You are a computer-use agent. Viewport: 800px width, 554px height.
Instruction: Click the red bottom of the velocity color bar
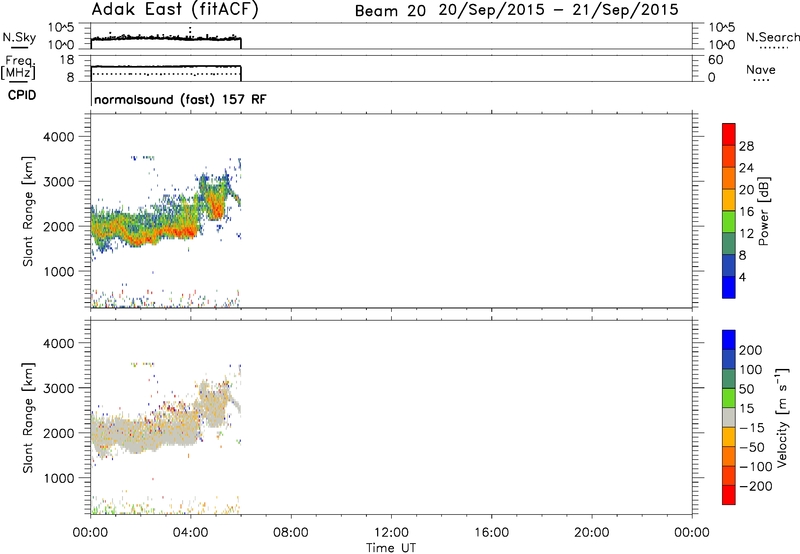tap(729, 495)
